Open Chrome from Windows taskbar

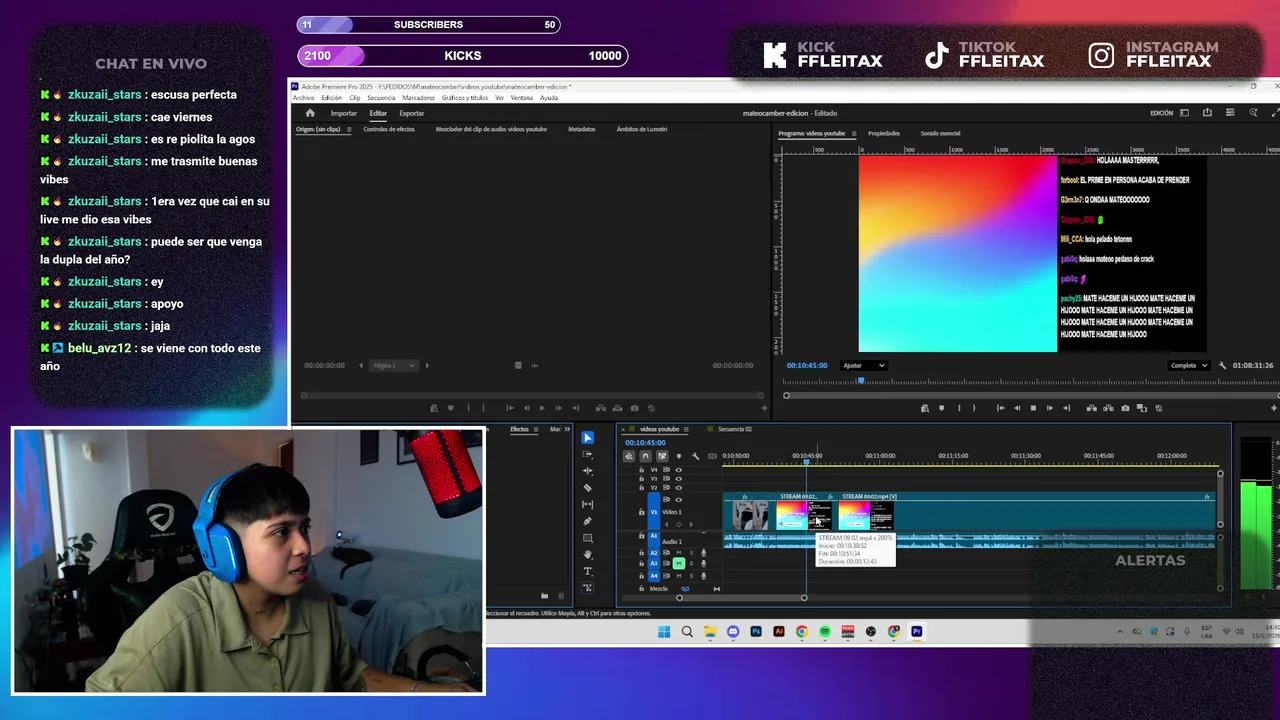pos(802,632)
